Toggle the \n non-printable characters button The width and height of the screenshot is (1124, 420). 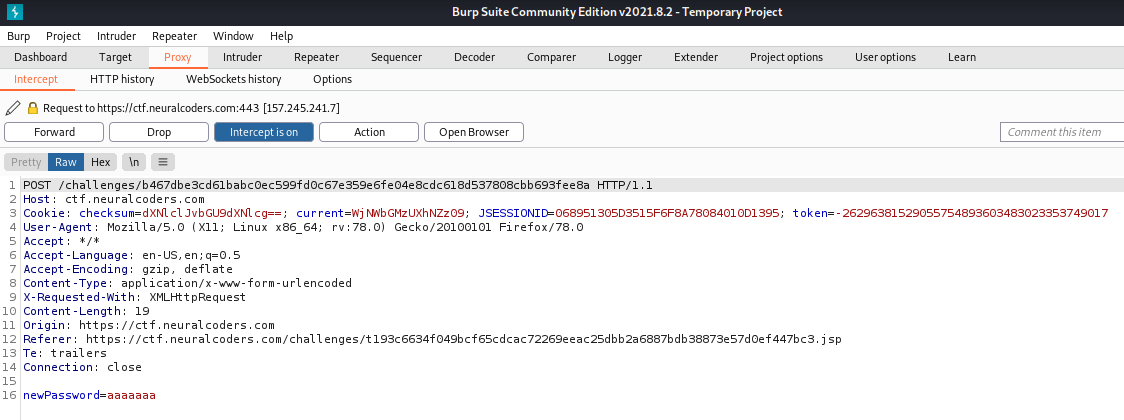pos(133,162)
